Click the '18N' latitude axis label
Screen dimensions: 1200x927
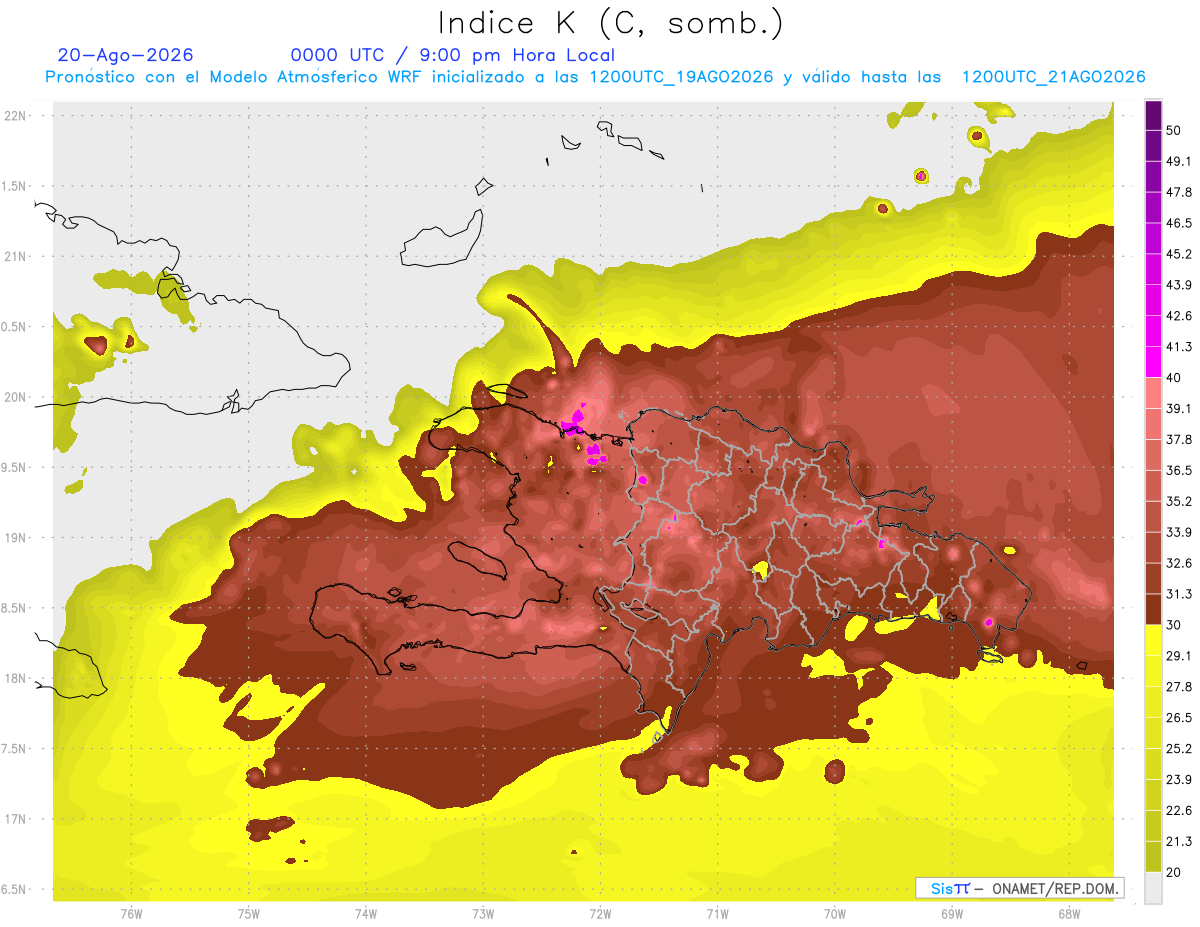15,678
